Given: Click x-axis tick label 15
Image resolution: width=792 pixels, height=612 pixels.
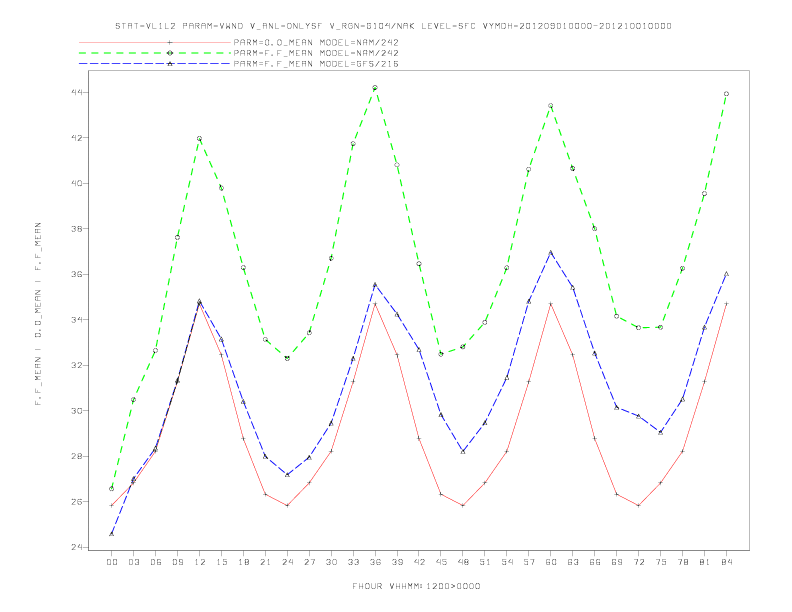Looking at the screenshot, I should pyautogui.click(x=221, y=562).
